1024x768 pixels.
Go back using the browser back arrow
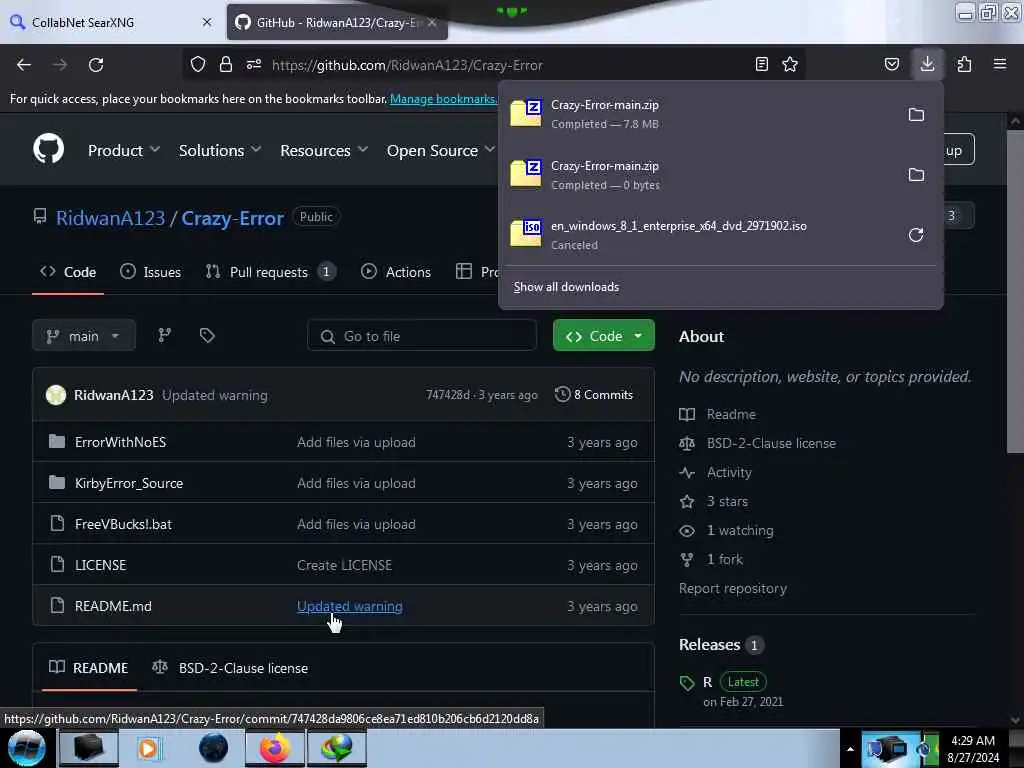tap(24, 65)
